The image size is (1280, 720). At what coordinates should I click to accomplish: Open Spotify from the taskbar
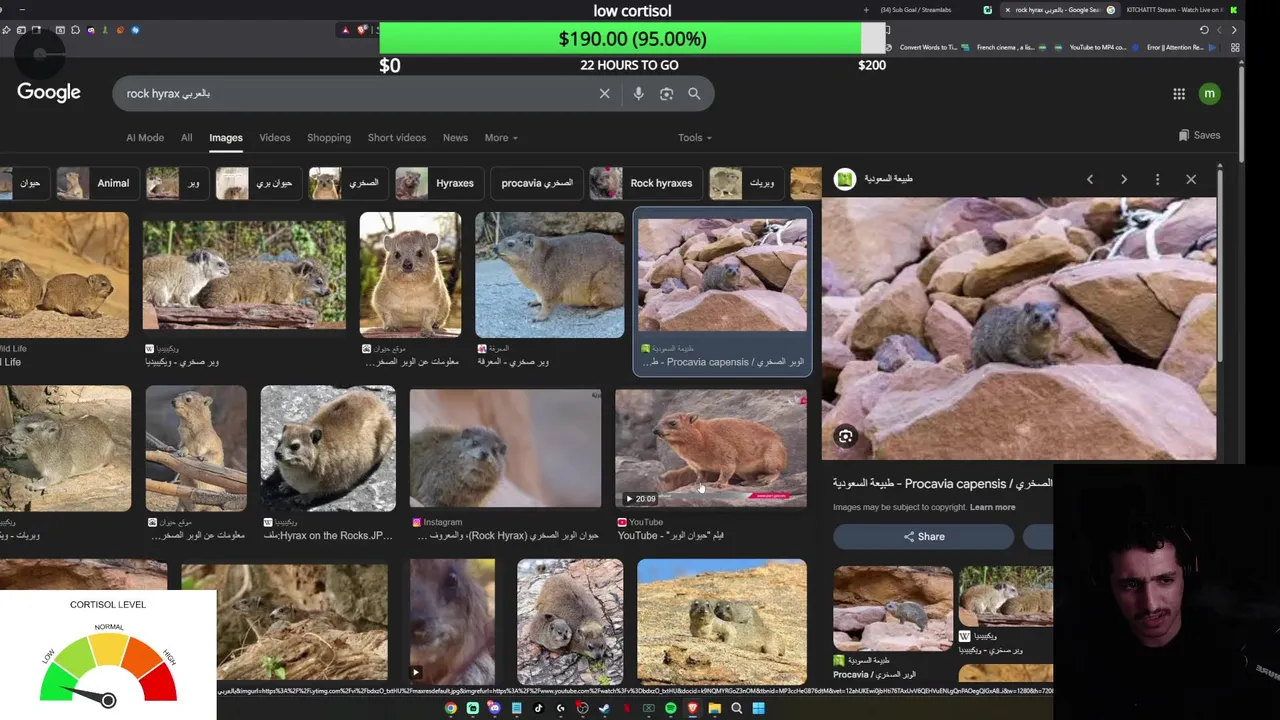click(671, 708)
